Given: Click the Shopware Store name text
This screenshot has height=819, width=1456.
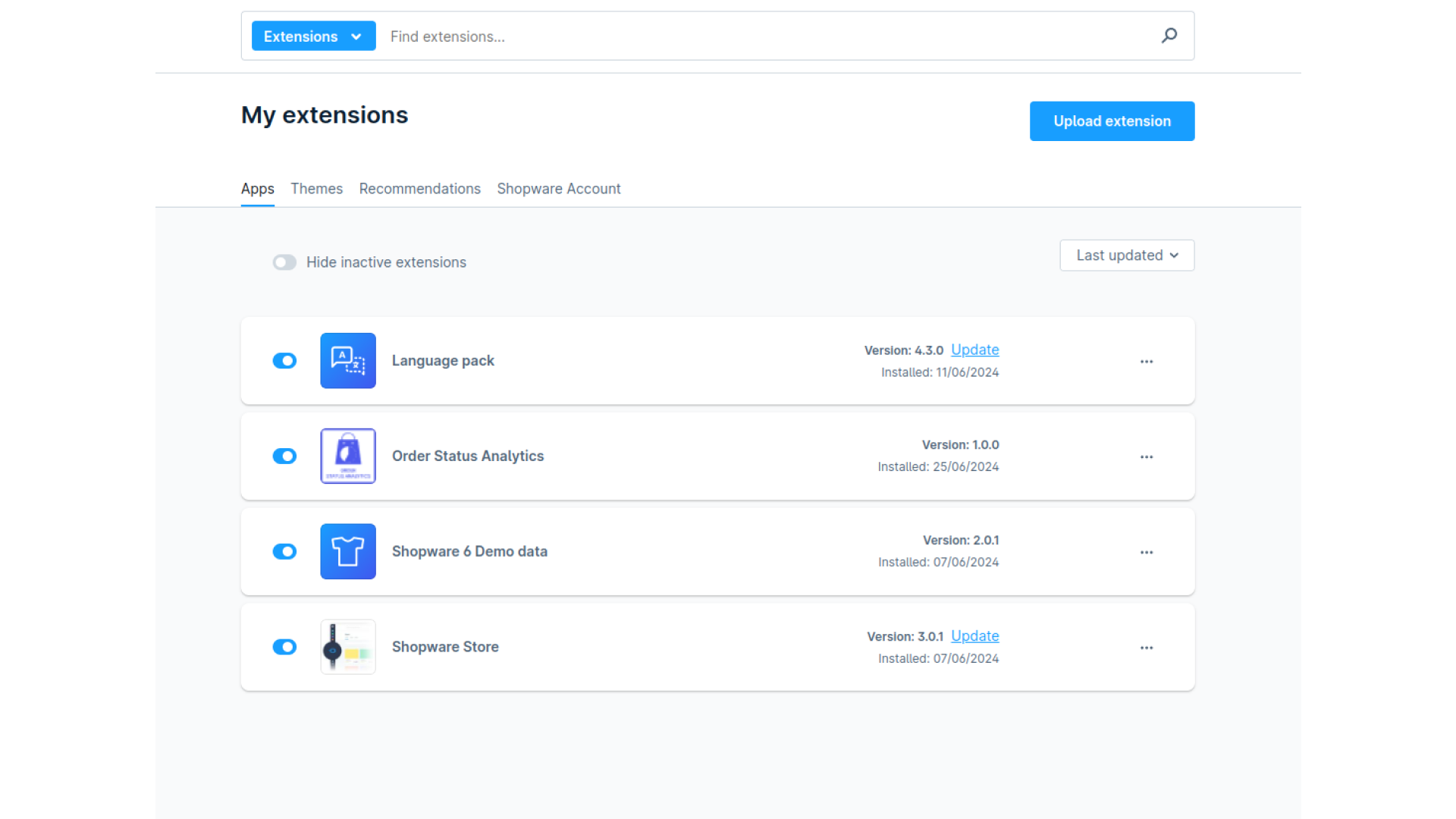Looking at the screenshot, I should [445, 648].
